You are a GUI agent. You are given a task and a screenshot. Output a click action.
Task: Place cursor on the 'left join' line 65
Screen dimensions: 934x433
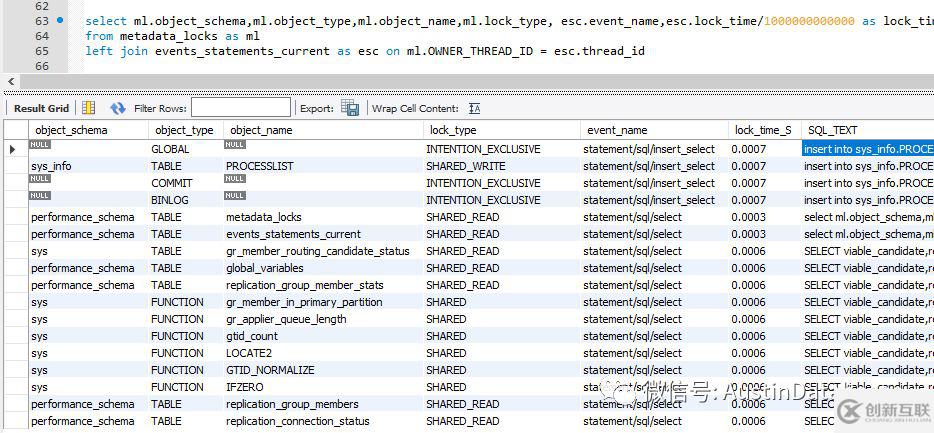coord(365,51)
